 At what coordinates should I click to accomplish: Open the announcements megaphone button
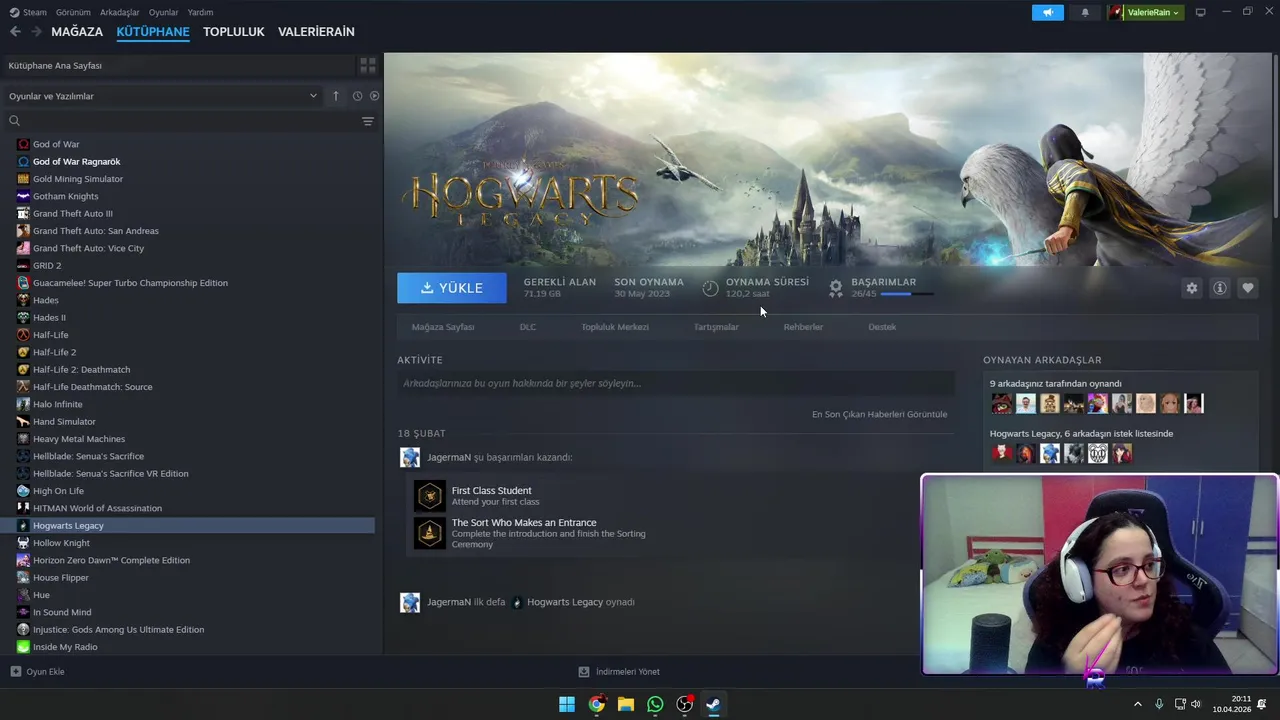pos(1047,12)
